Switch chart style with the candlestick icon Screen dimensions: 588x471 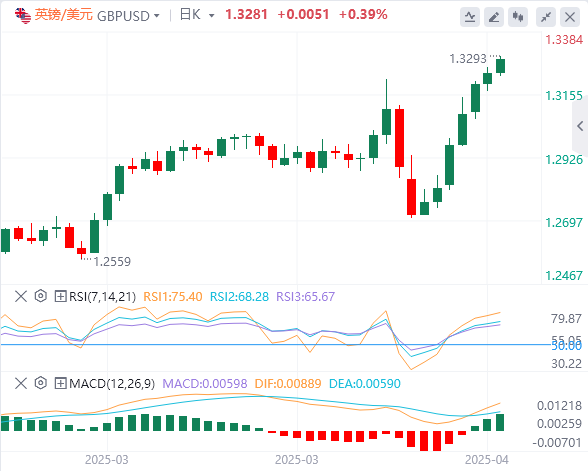518,17
